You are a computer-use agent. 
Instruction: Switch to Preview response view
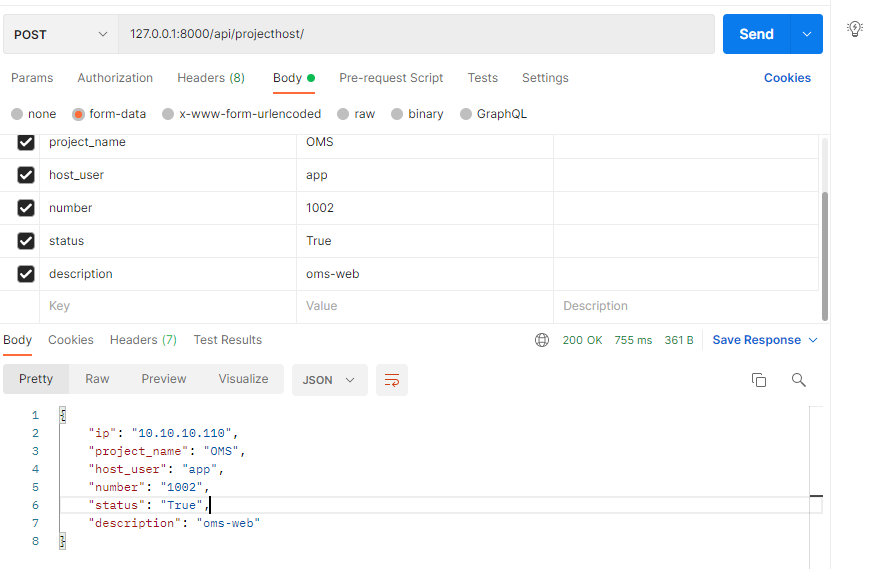coord(164,379)
